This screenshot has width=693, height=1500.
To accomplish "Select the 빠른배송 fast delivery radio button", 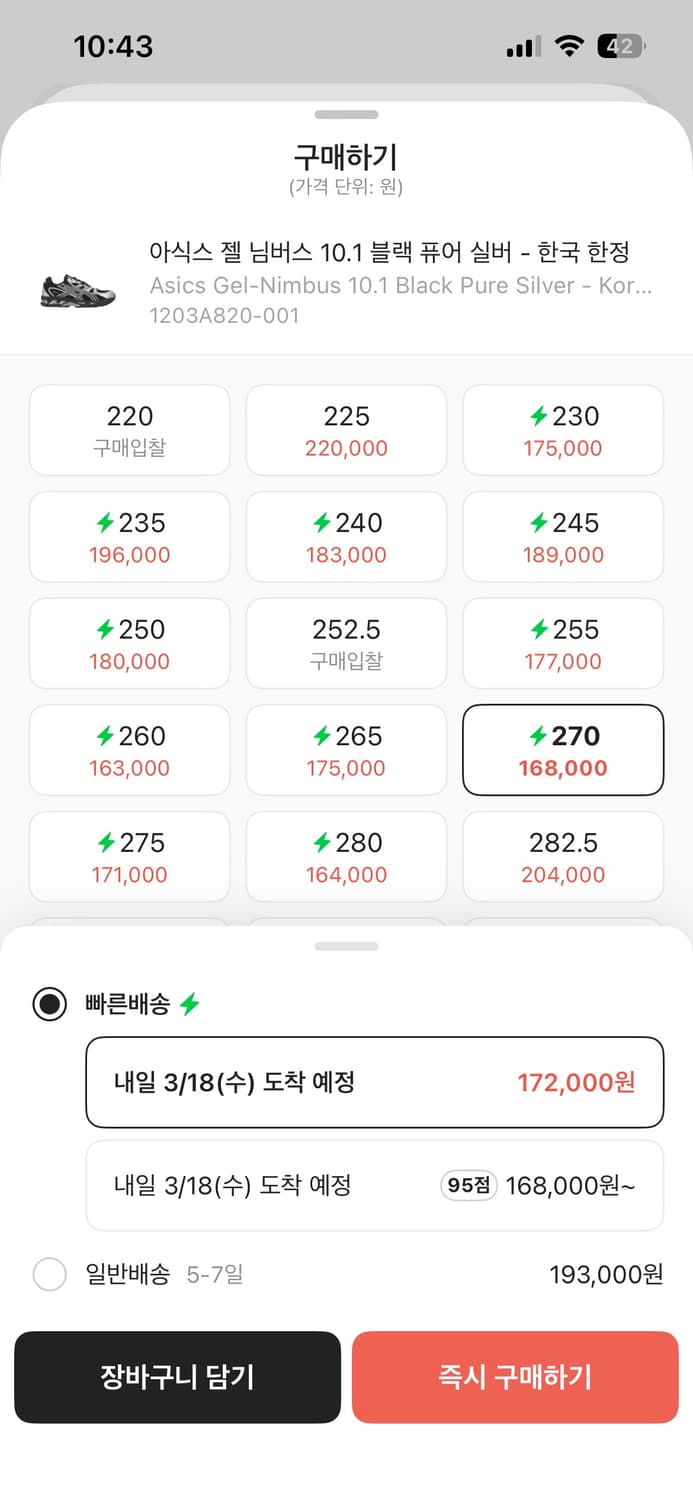I will click(49, 1004).
